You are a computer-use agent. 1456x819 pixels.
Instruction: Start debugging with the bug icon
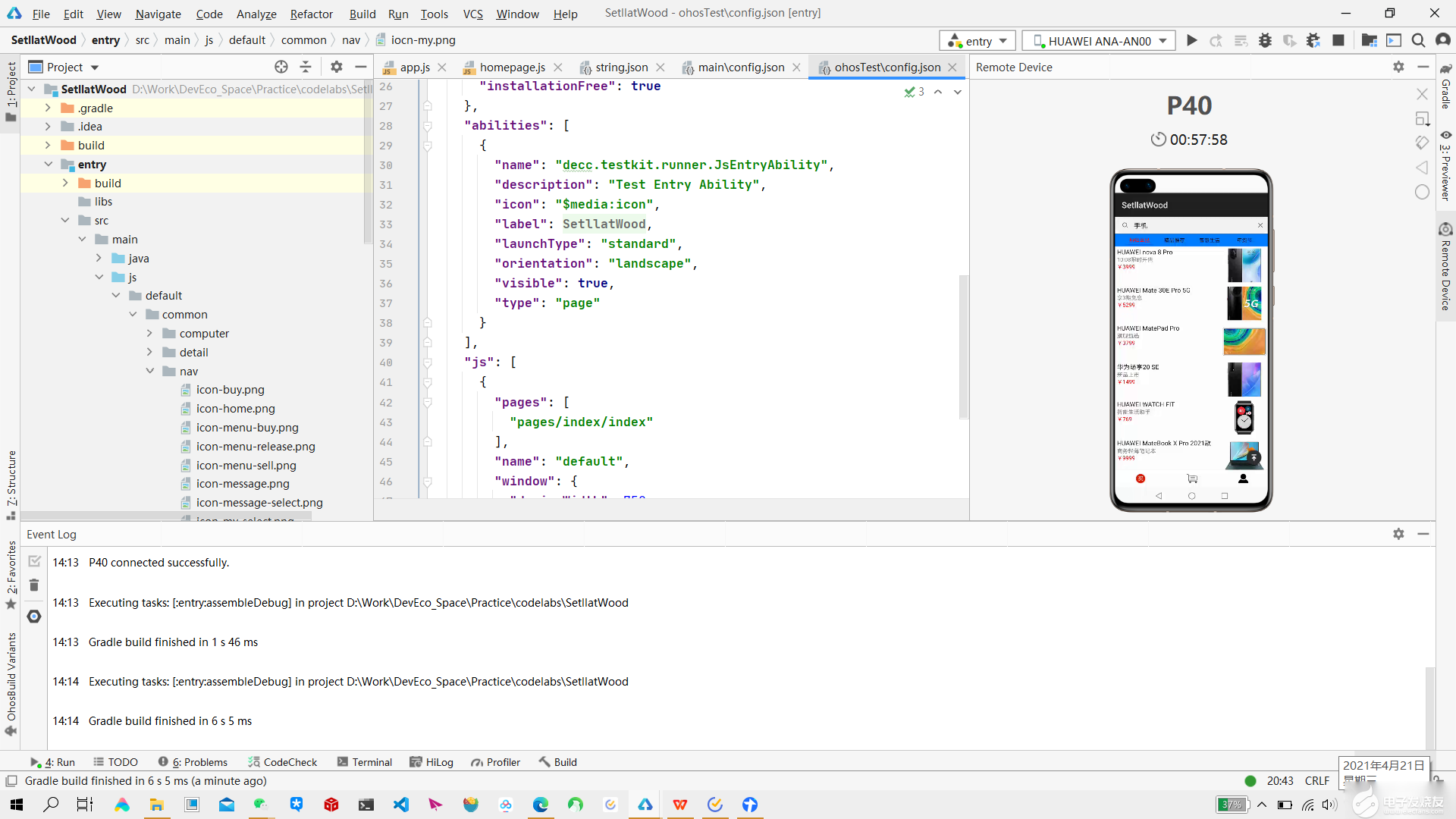1265,40
